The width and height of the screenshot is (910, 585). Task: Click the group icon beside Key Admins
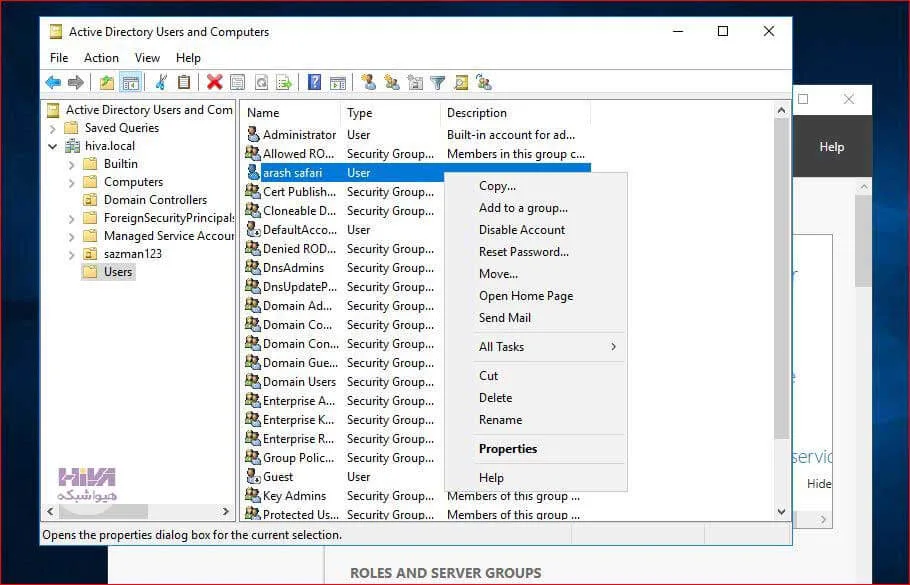click(252, 496)
